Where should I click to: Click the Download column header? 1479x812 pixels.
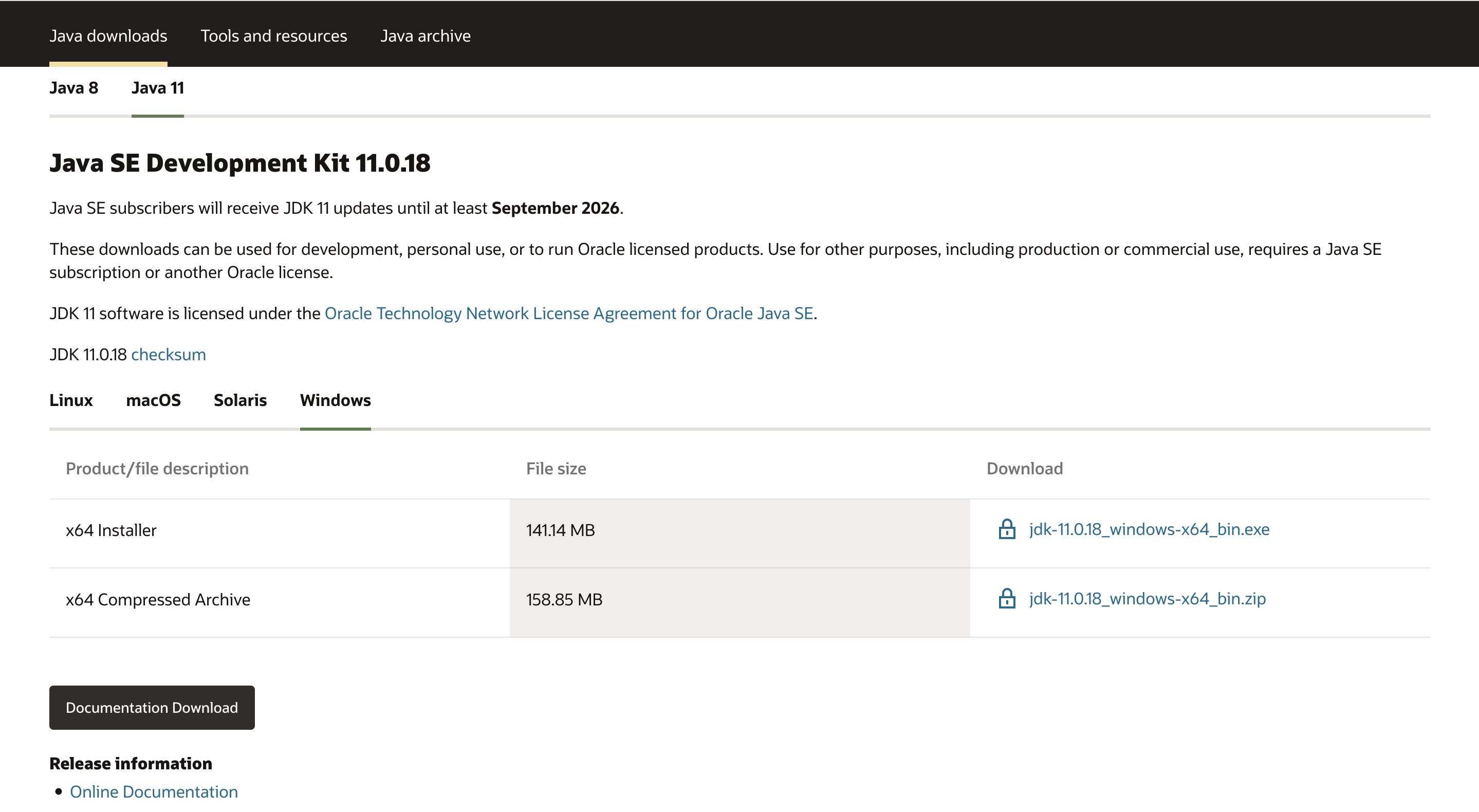tap(1024, 469)
